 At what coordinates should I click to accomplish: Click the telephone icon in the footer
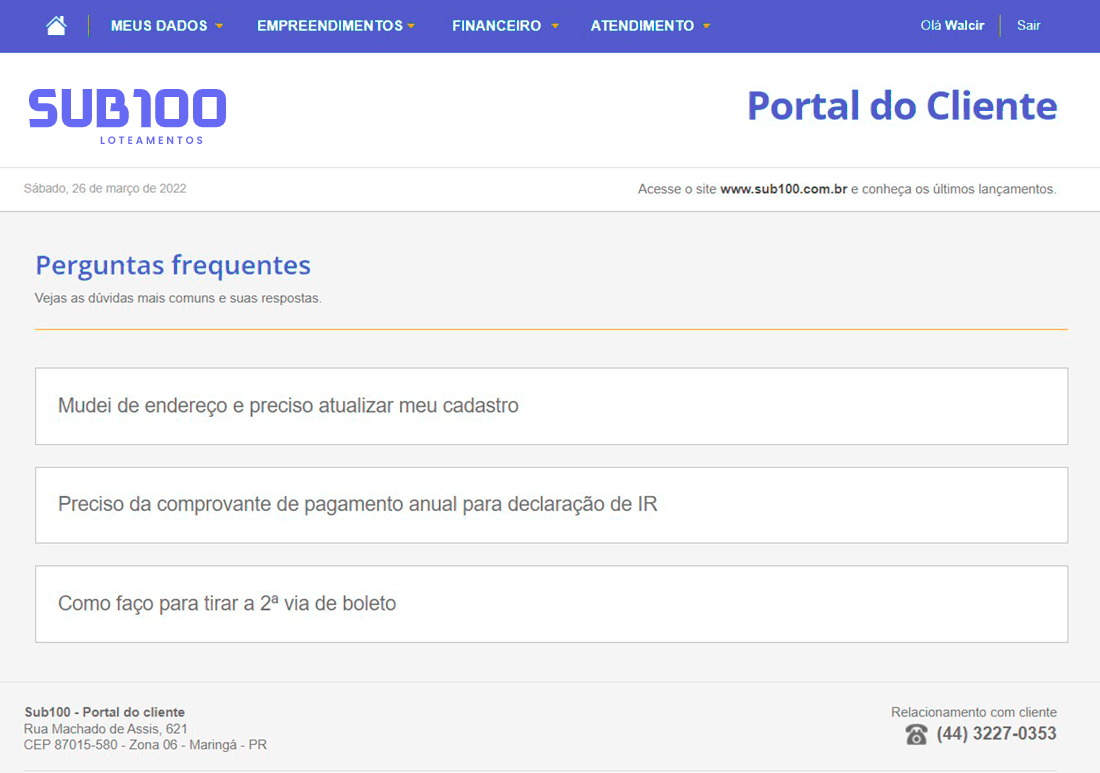tap(916, 734)
